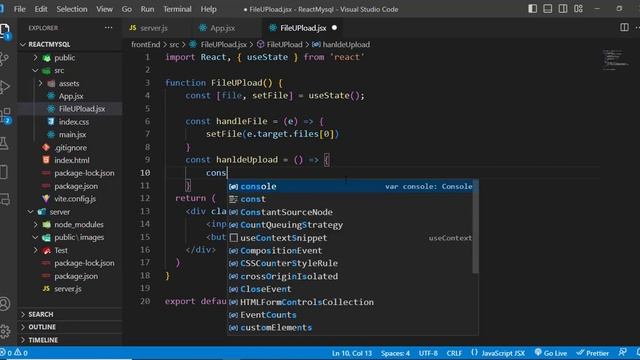This screenshot has width=640, height=360.
Task: Open App.jsx in the explorer tree
Action: pos(70,96)
